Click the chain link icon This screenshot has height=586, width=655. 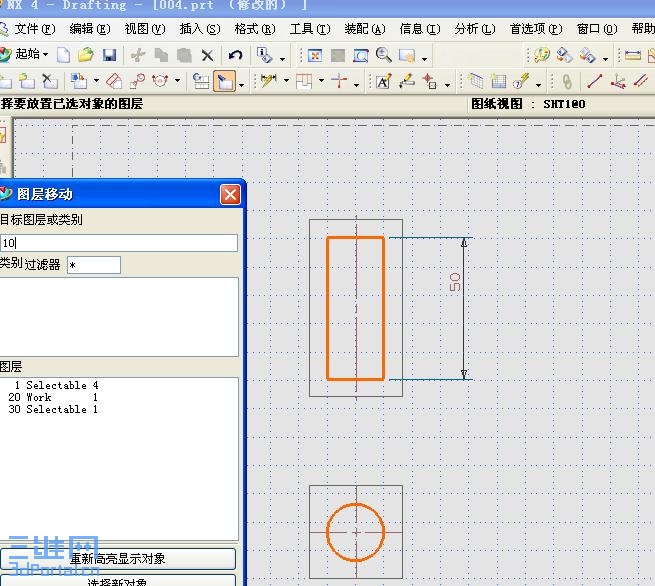[x=567, y=81]
